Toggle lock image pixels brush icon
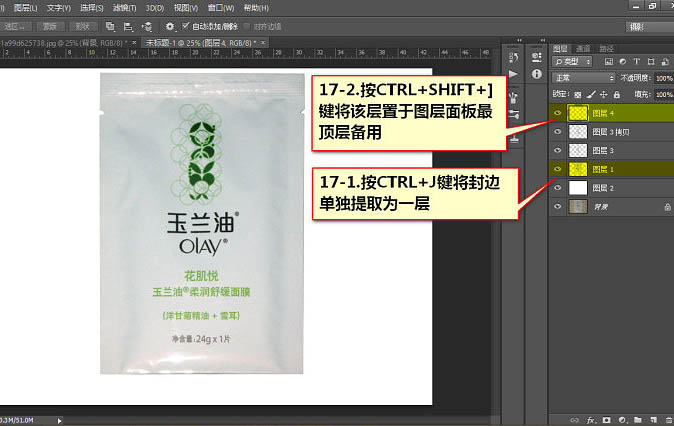674x426 pixels. (x=591, y=95)
